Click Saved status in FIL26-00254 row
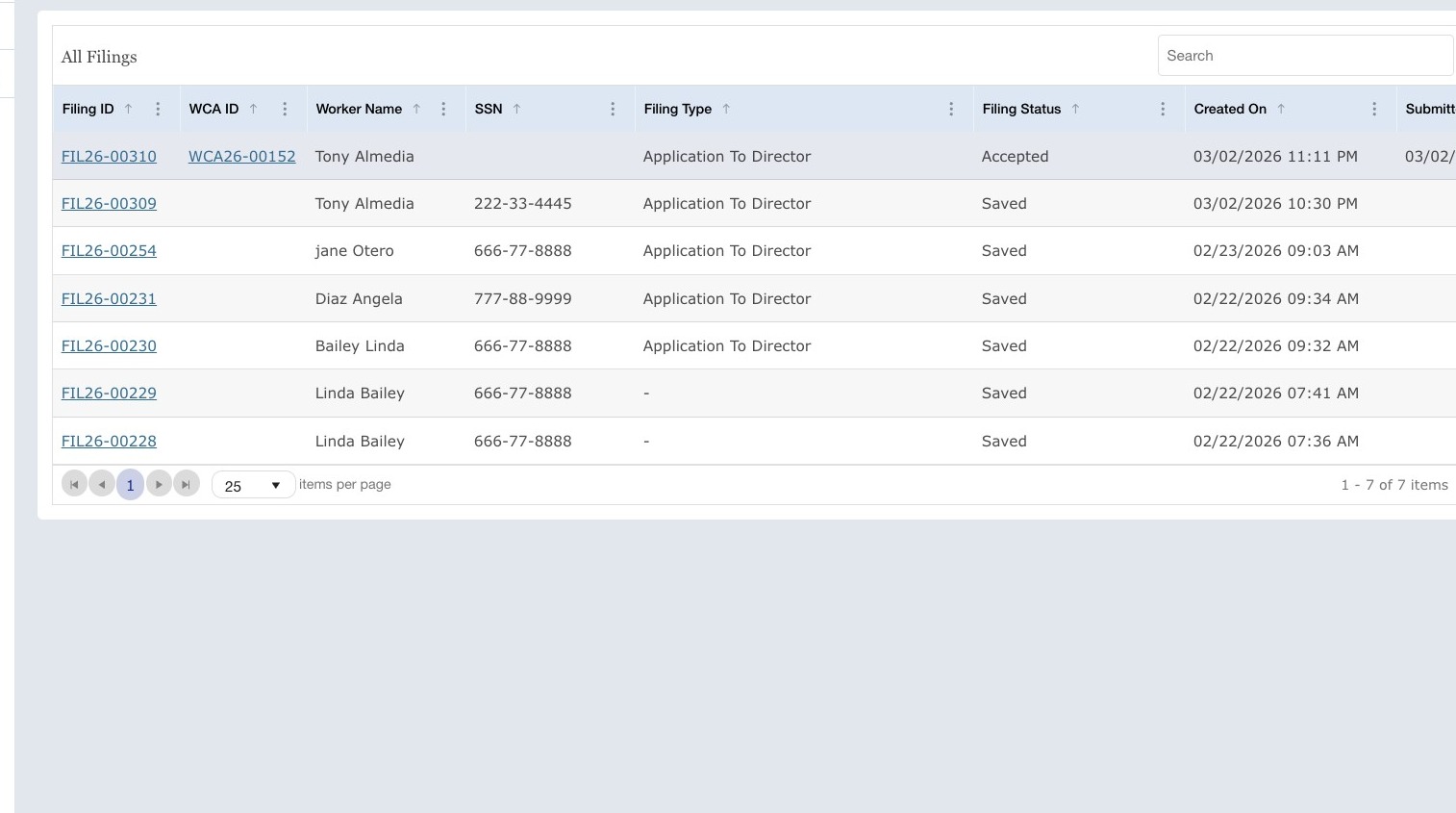The height and width of the screenshot is (813, 1456). (1004, 251)
